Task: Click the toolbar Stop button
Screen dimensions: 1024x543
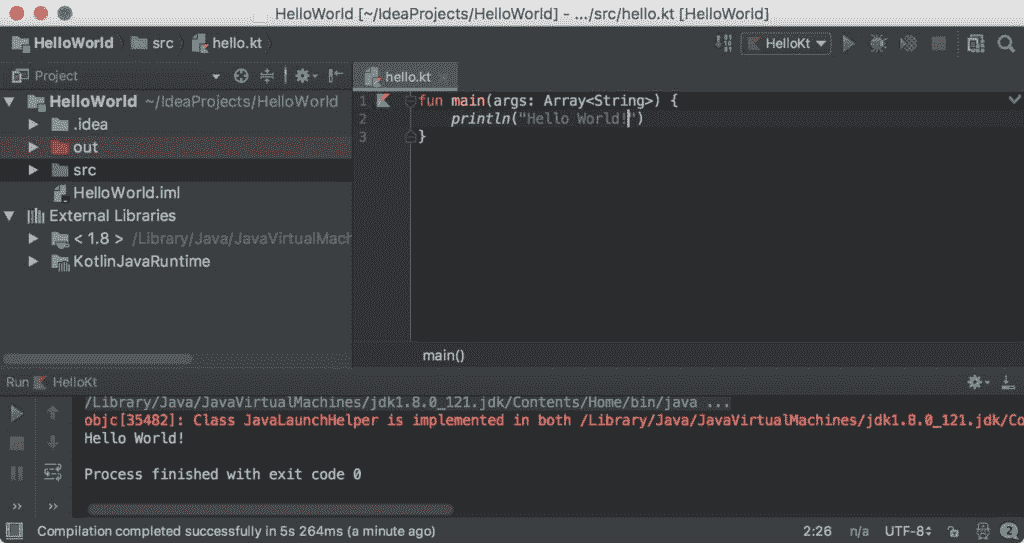Action: 938,44
